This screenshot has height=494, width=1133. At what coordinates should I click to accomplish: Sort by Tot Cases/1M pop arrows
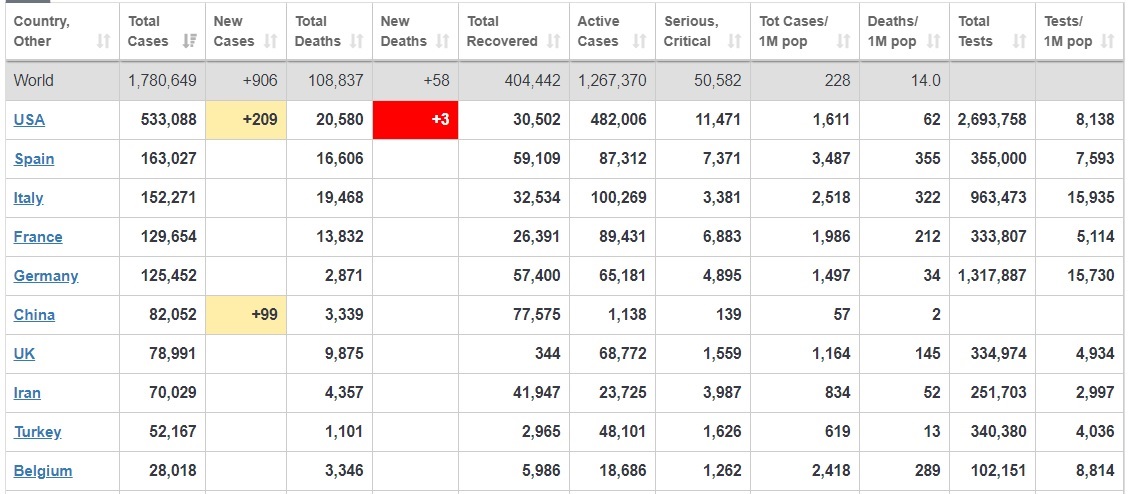pyautogui.click(x=843, y=41)
